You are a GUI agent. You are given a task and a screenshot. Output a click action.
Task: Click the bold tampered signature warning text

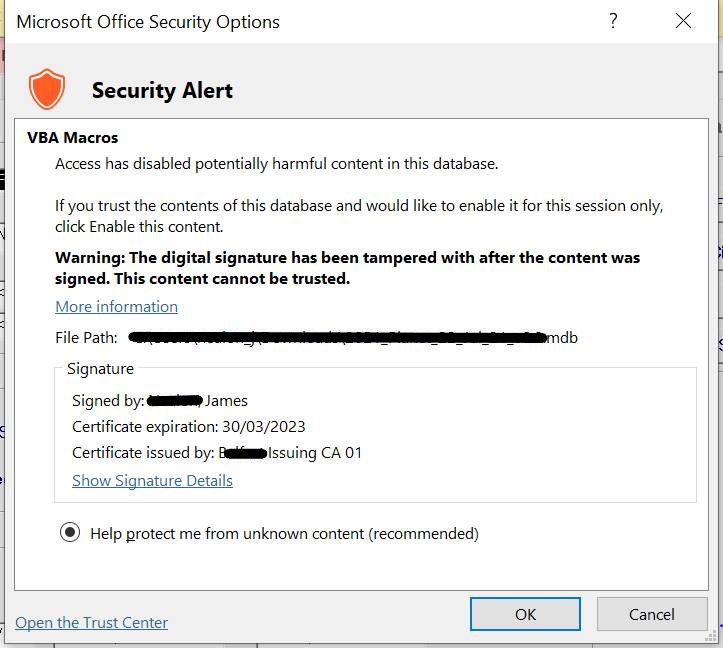point(347,268)
